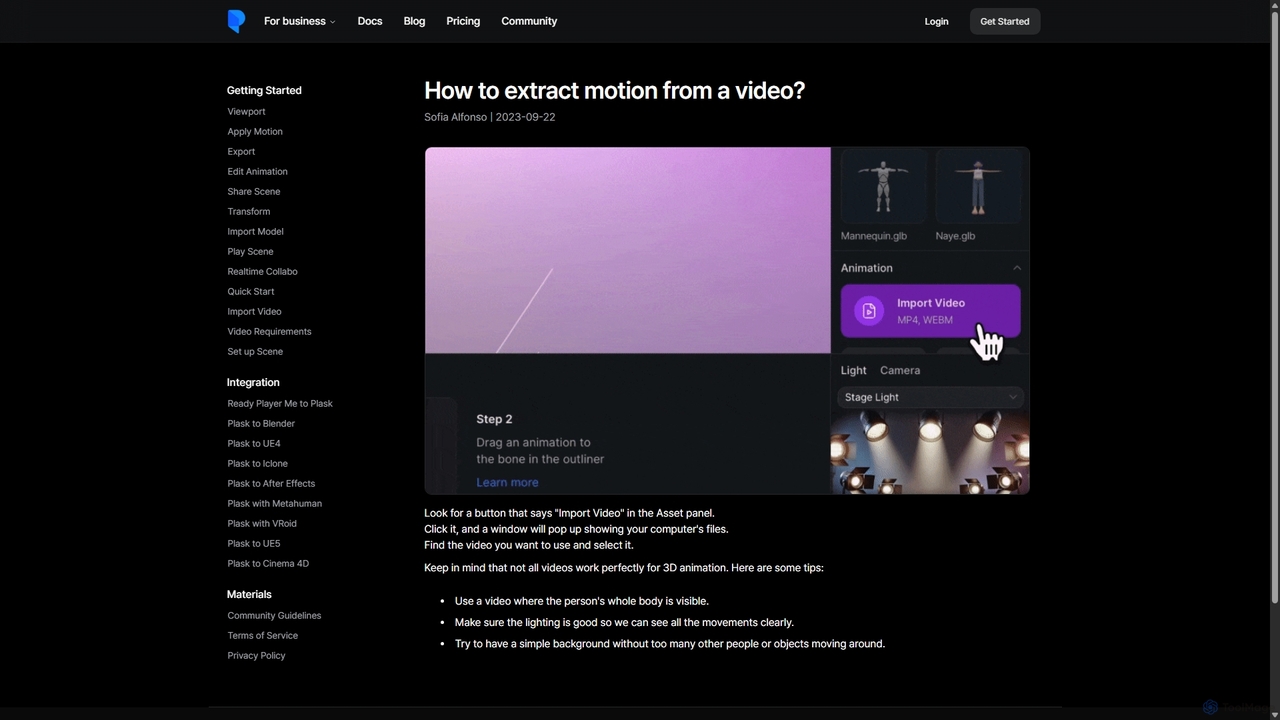Open the Edit Animation doc page

[x=257, y=172]
